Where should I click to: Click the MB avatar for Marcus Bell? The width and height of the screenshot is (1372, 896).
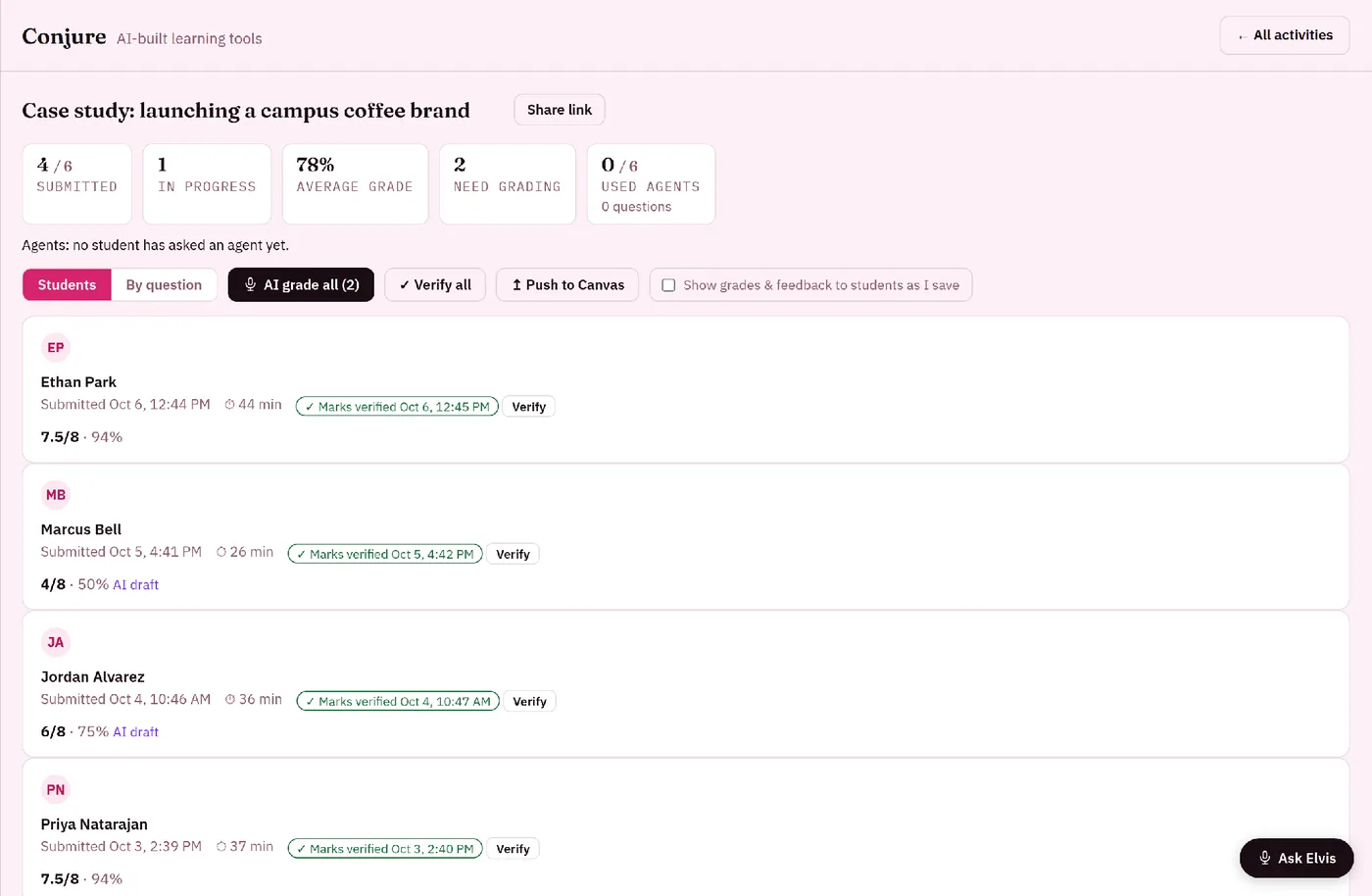(x=56, y=495)
